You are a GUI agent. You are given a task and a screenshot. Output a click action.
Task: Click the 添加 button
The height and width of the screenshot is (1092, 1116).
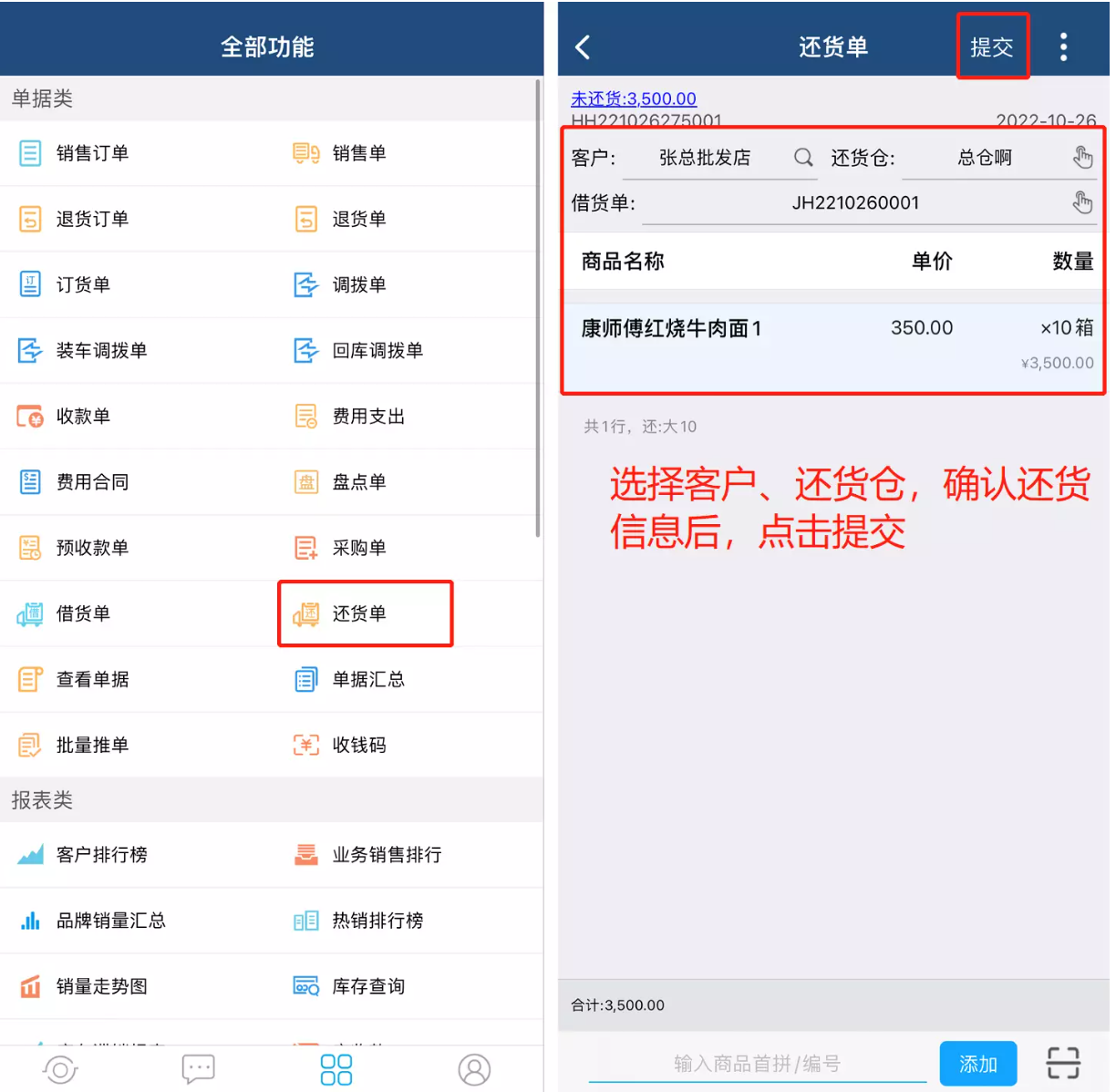[x=978, y=1063]
